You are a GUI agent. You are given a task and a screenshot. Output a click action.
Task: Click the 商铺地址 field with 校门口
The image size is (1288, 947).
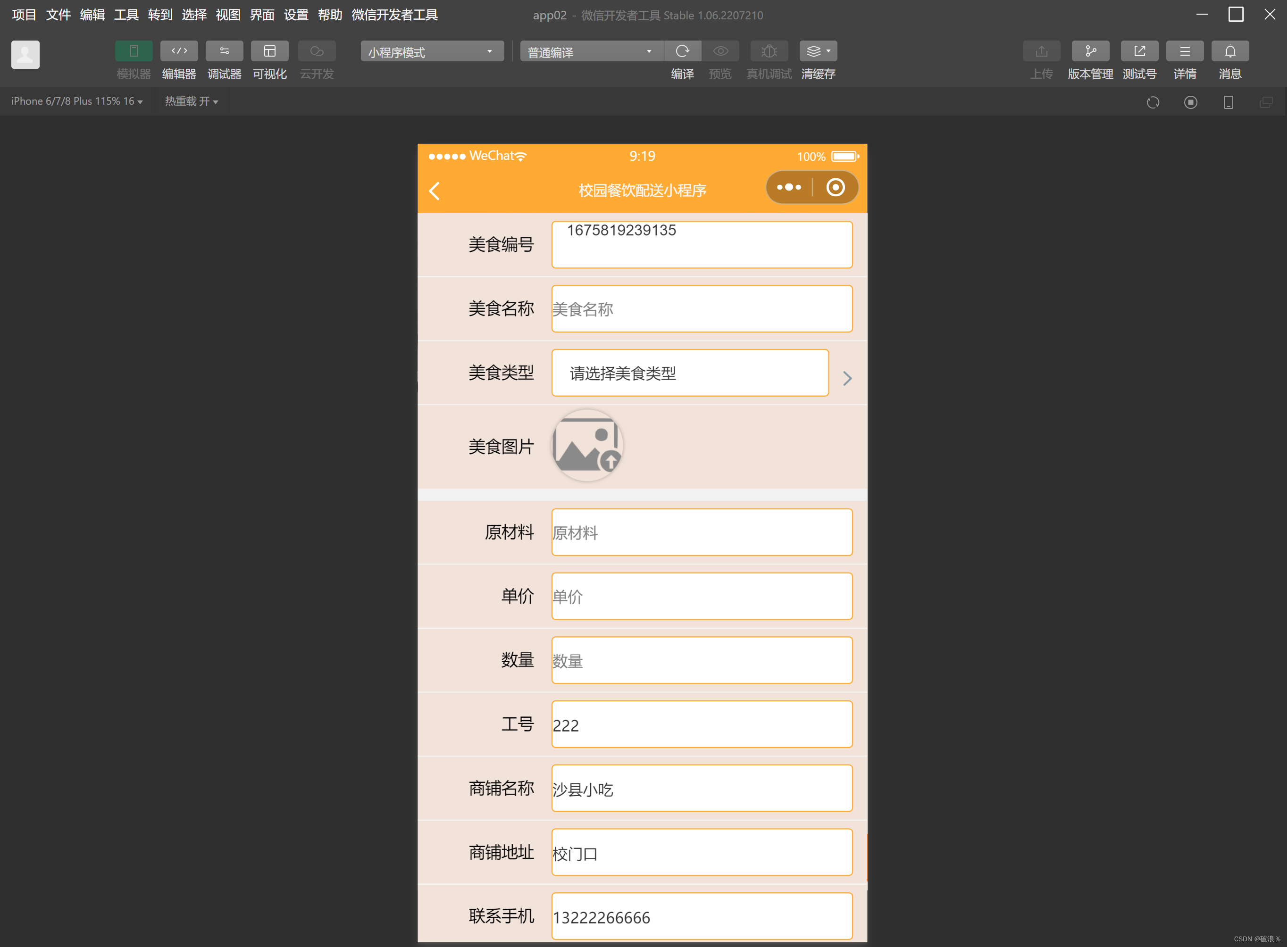point(702,852)
